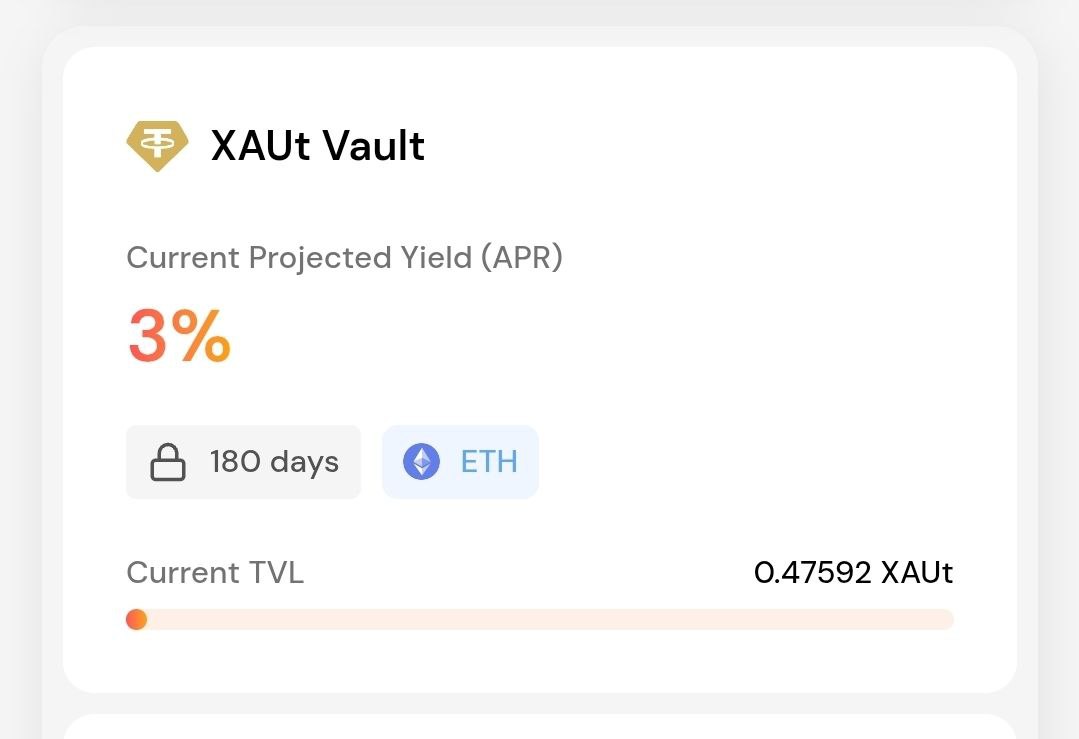Click the gold Tether XAUt logo icon

click(157, 146)
